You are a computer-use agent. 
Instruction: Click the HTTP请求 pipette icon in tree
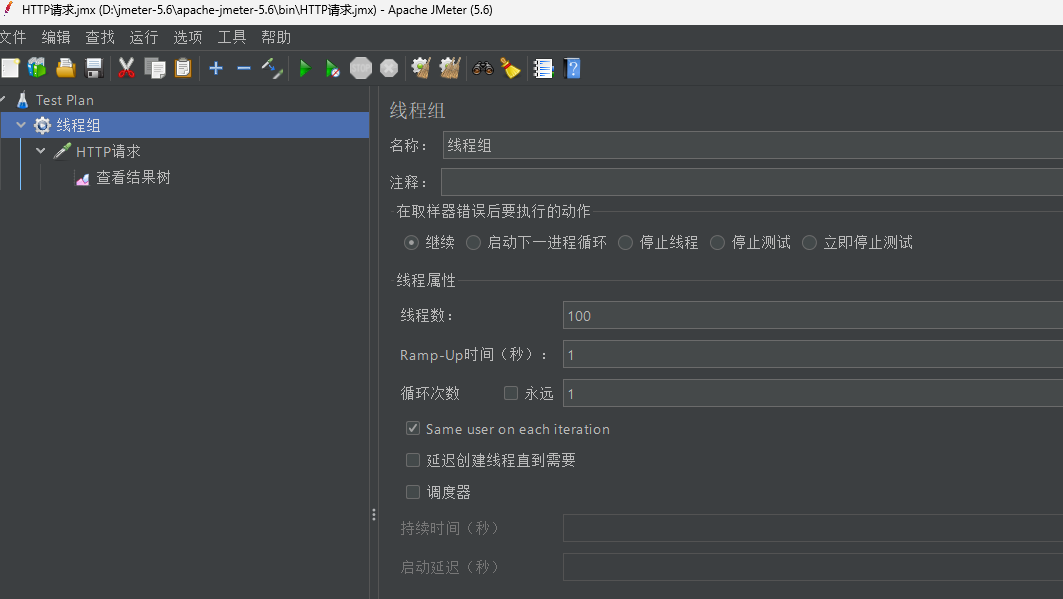point(62,151)
